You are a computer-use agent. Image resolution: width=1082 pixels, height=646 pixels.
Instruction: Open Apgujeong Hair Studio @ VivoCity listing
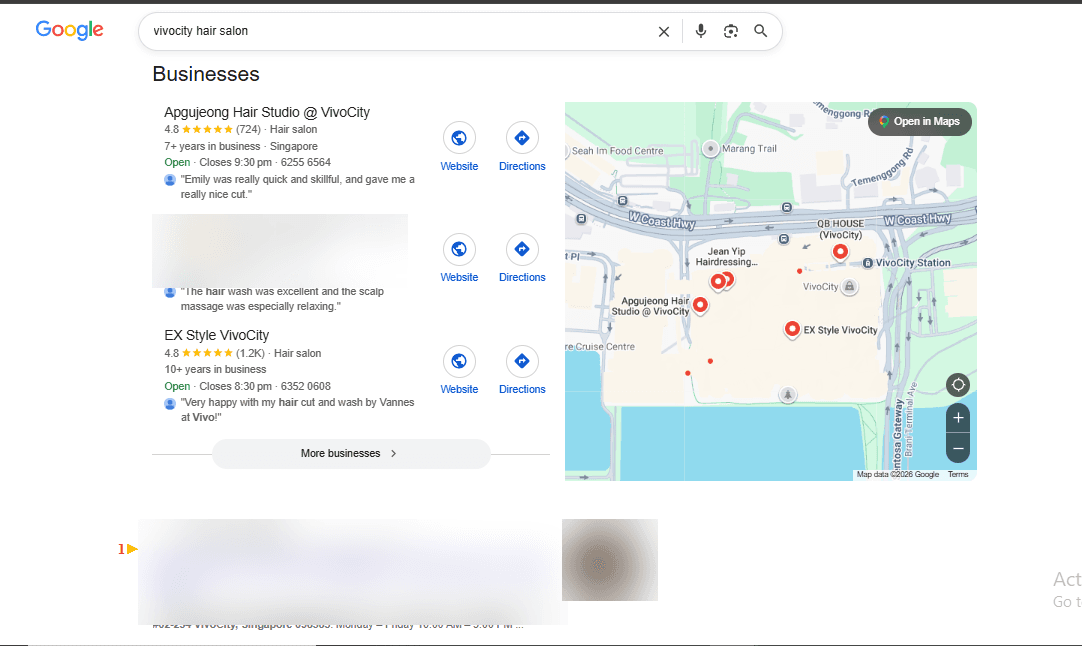pos(267,112)
